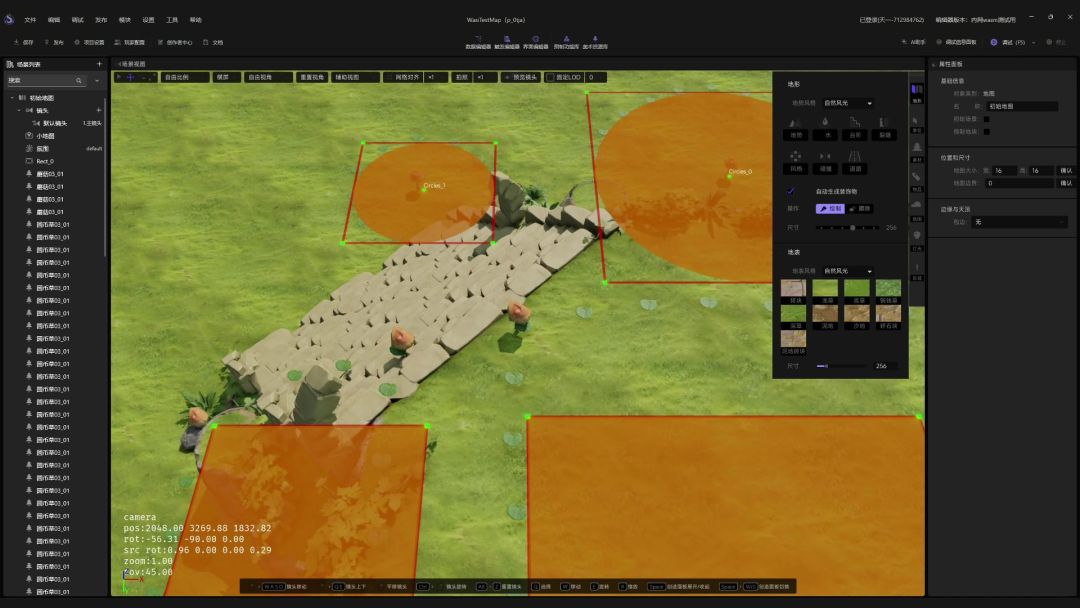Click the add item plus in scene list

tap(98, 64)
